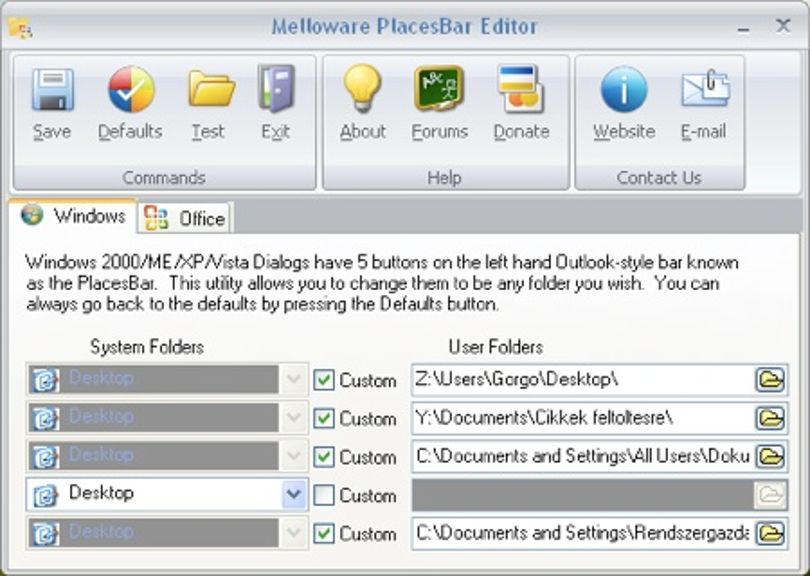The height and width of the screenshot is (576, 810).
Task: Restore settings with the Defaults icon
Action: click(x=131, y=89)
